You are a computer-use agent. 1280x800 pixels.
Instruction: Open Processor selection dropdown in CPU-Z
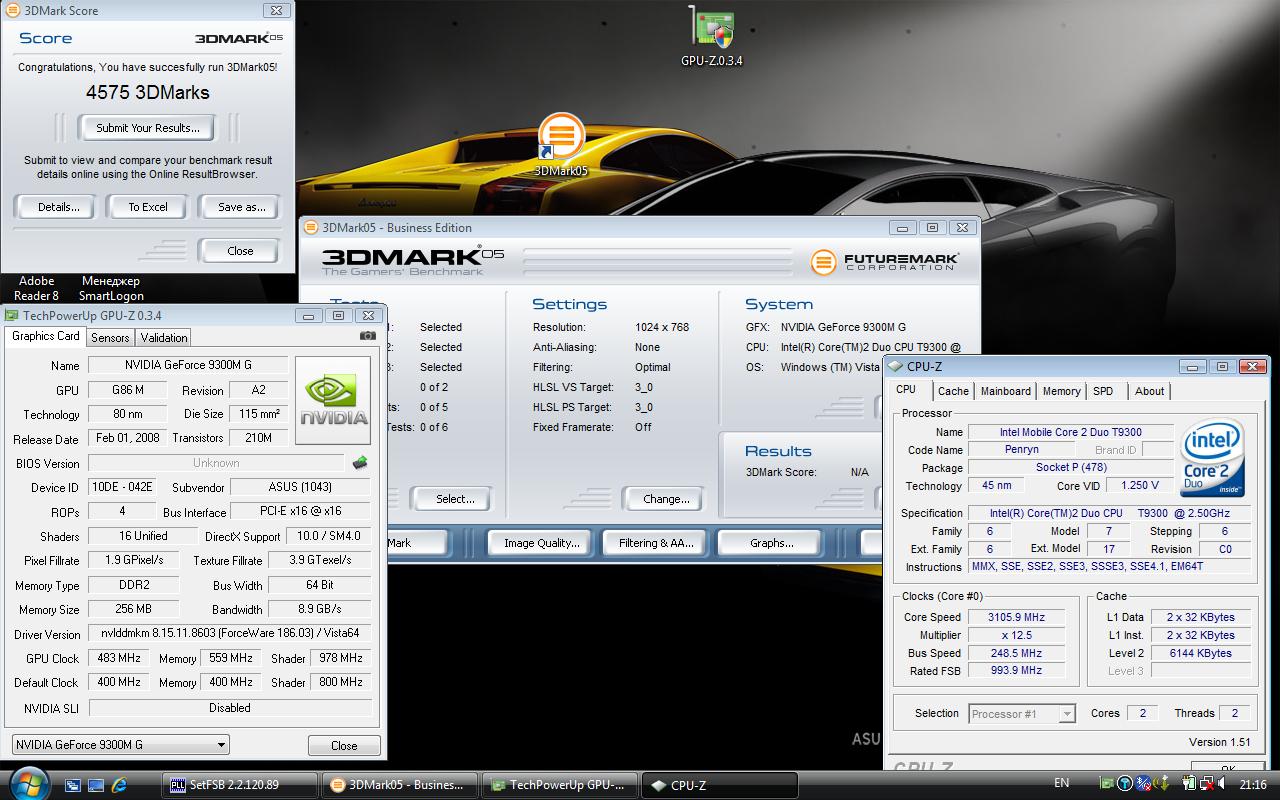tap(1022, 713)
